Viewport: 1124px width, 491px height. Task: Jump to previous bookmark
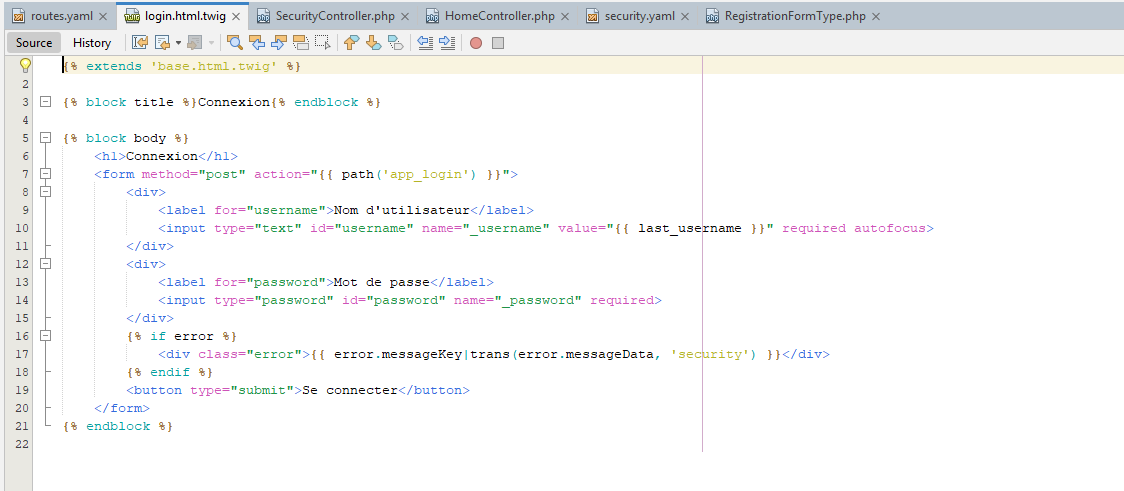[351, 43]
